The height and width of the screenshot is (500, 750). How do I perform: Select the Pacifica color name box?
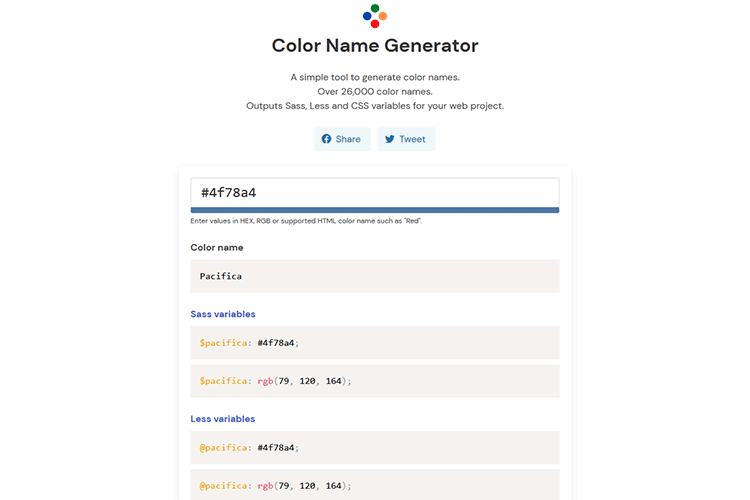[374, 276]
